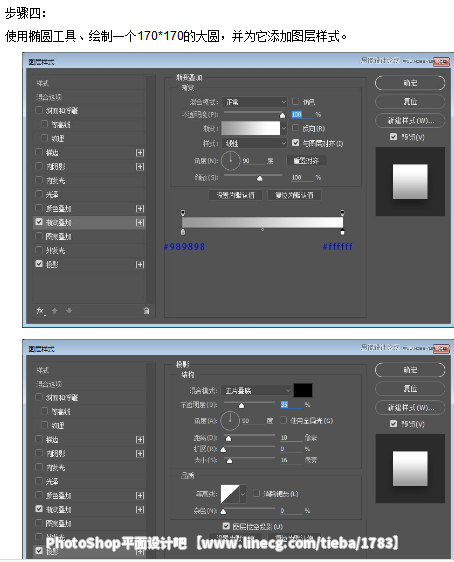
Task: Open gradient style dropdown showing Linear
Action: point(254,143)
